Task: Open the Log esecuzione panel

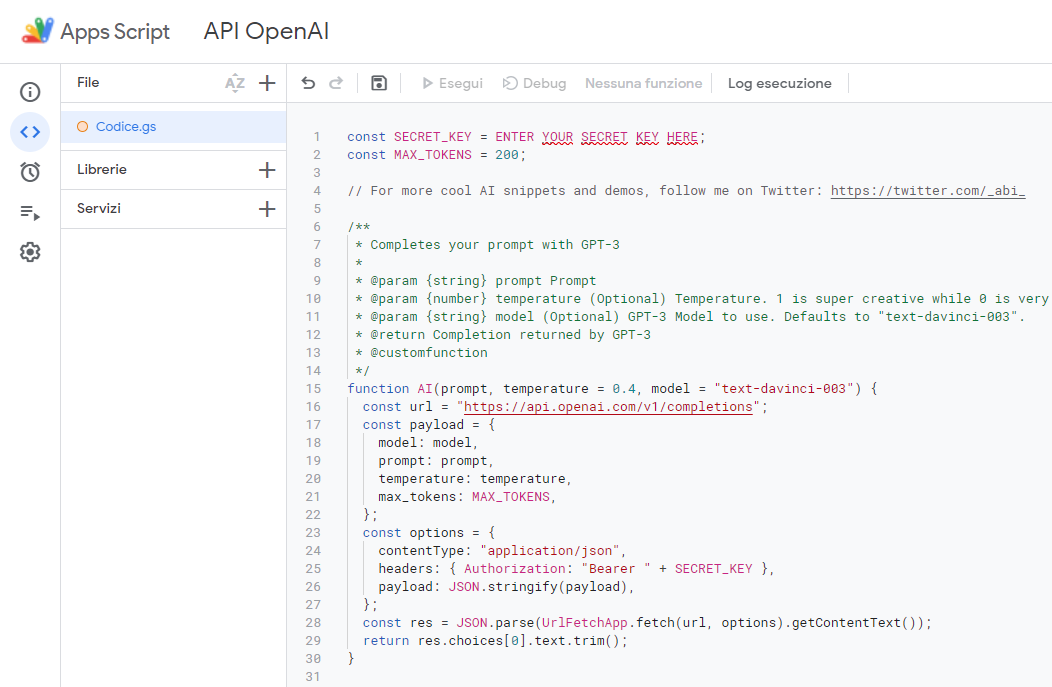Action: (x=779, y=83)
